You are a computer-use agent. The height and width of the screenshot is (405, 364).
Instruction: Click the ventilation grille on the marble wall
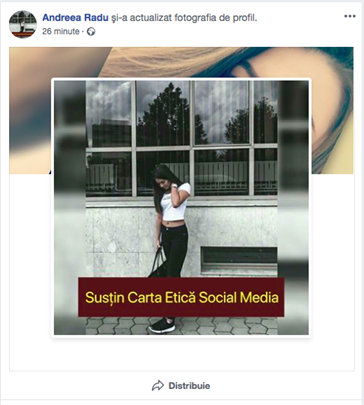(x=239, y=259)
